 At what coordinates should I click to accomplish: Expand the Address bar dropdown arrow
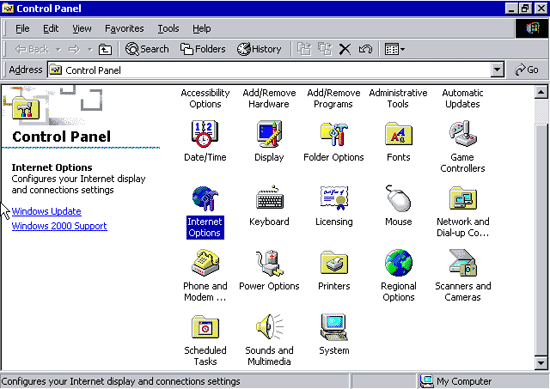tap(497, 70)
